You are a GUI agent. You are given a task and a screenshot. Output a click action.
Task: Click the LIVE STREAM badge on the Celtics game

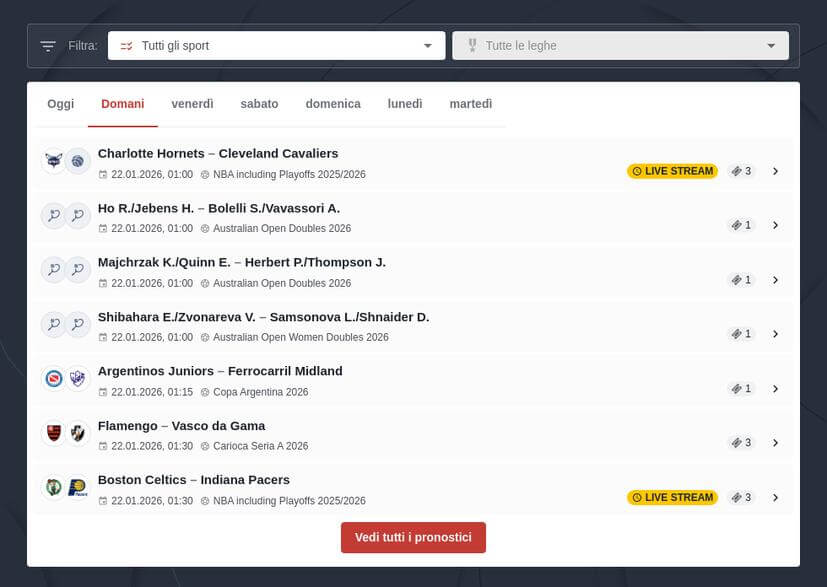(x=672, y=497)
